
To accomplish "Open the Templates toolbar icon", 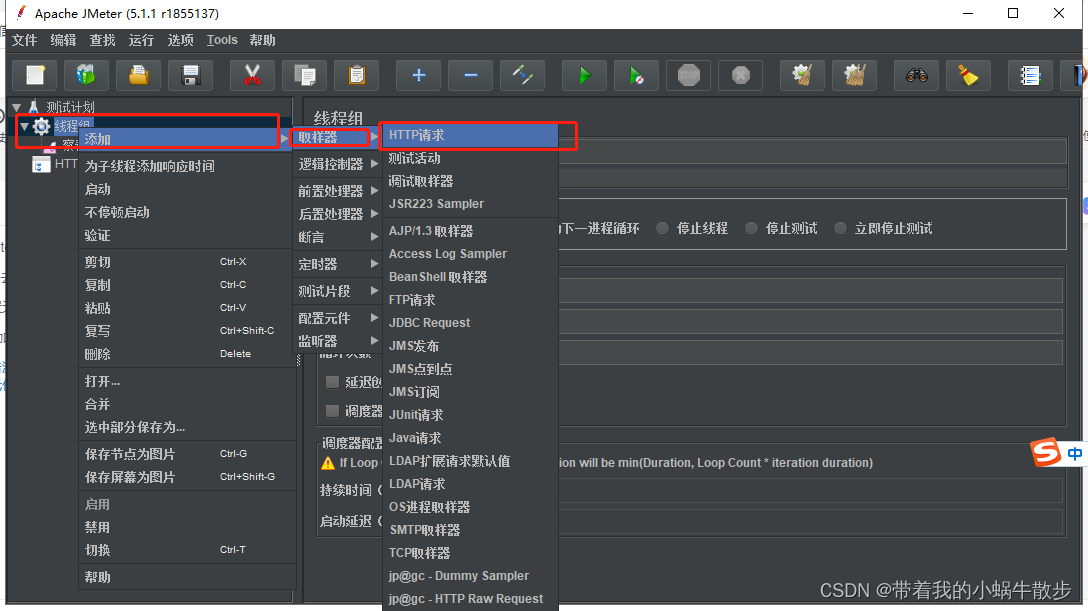I will (x=86, y=75).
